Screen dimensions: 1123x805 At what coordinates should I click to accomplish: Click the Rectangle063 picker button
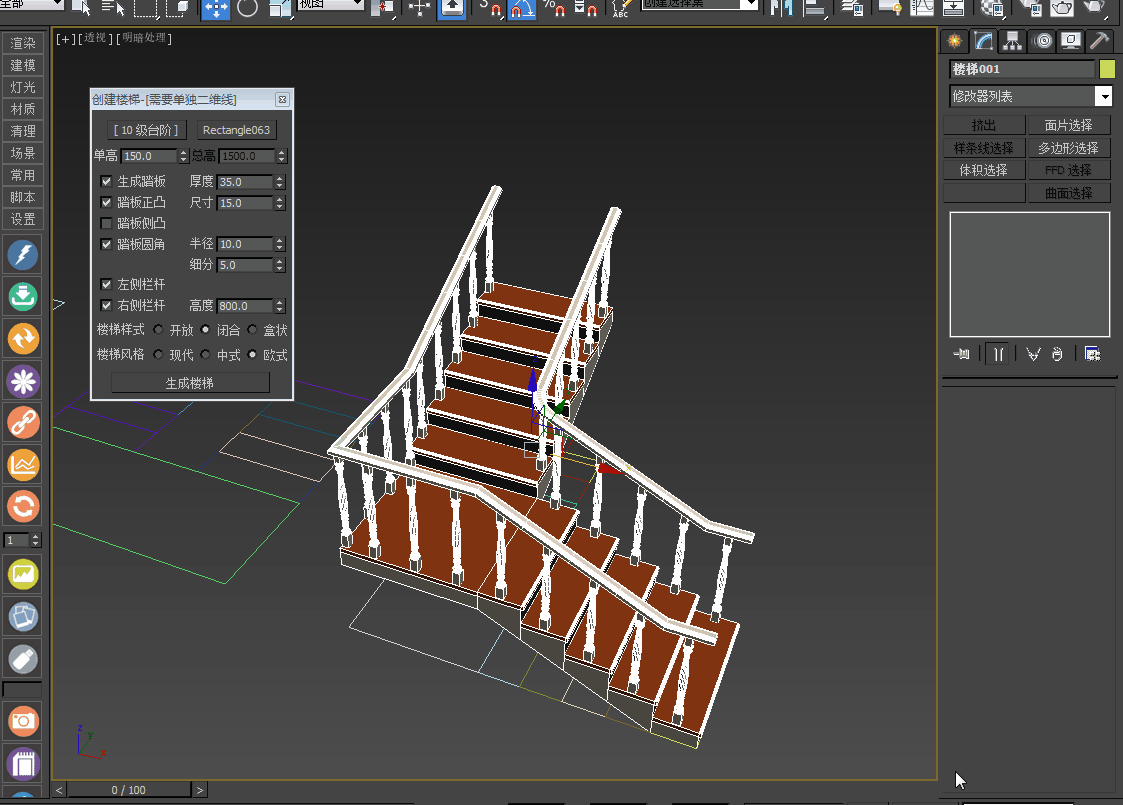tap(236, 129)
